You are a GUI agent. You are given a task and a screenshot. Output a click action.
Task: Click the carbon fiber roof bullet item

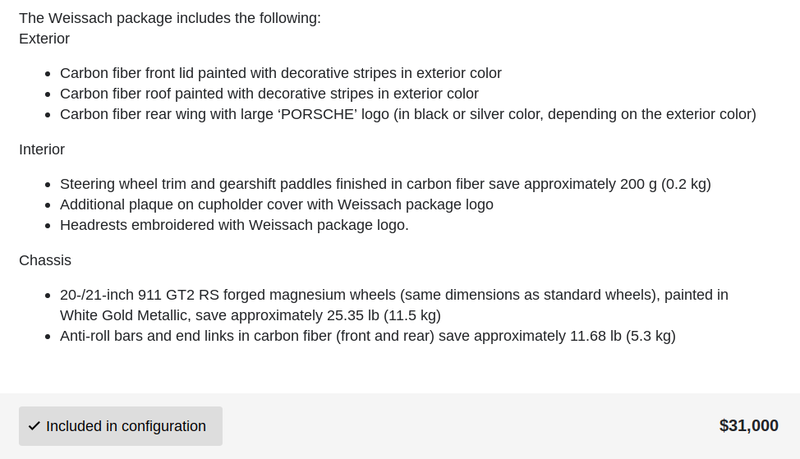click(x=269, y=94)
